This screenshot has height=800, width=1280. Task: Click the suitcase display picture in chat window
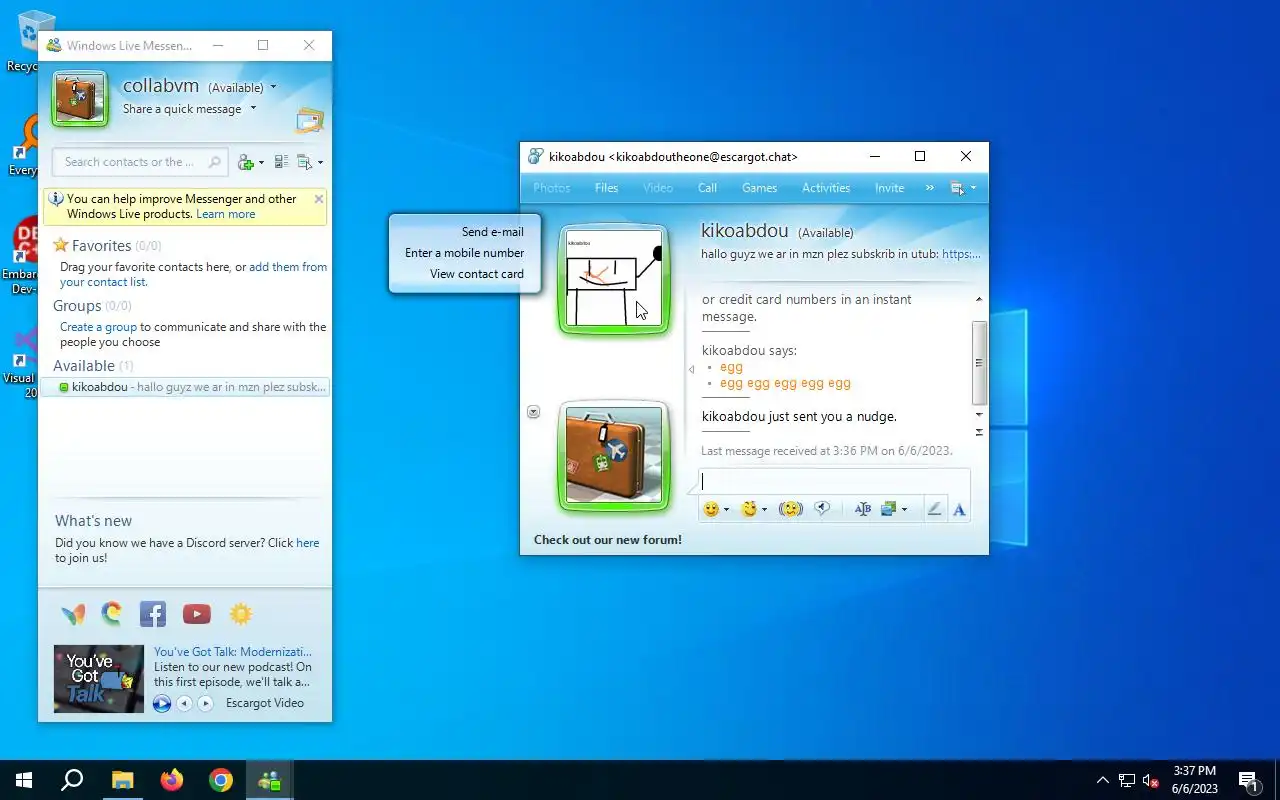[614, 455]
